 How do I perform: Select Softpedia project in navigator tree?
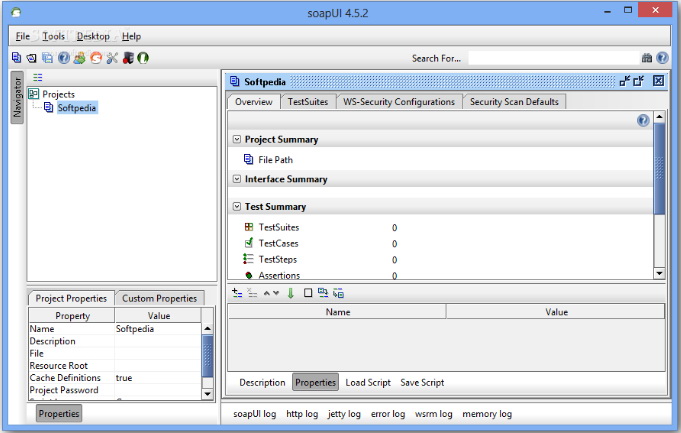click(x=76, y=108)
